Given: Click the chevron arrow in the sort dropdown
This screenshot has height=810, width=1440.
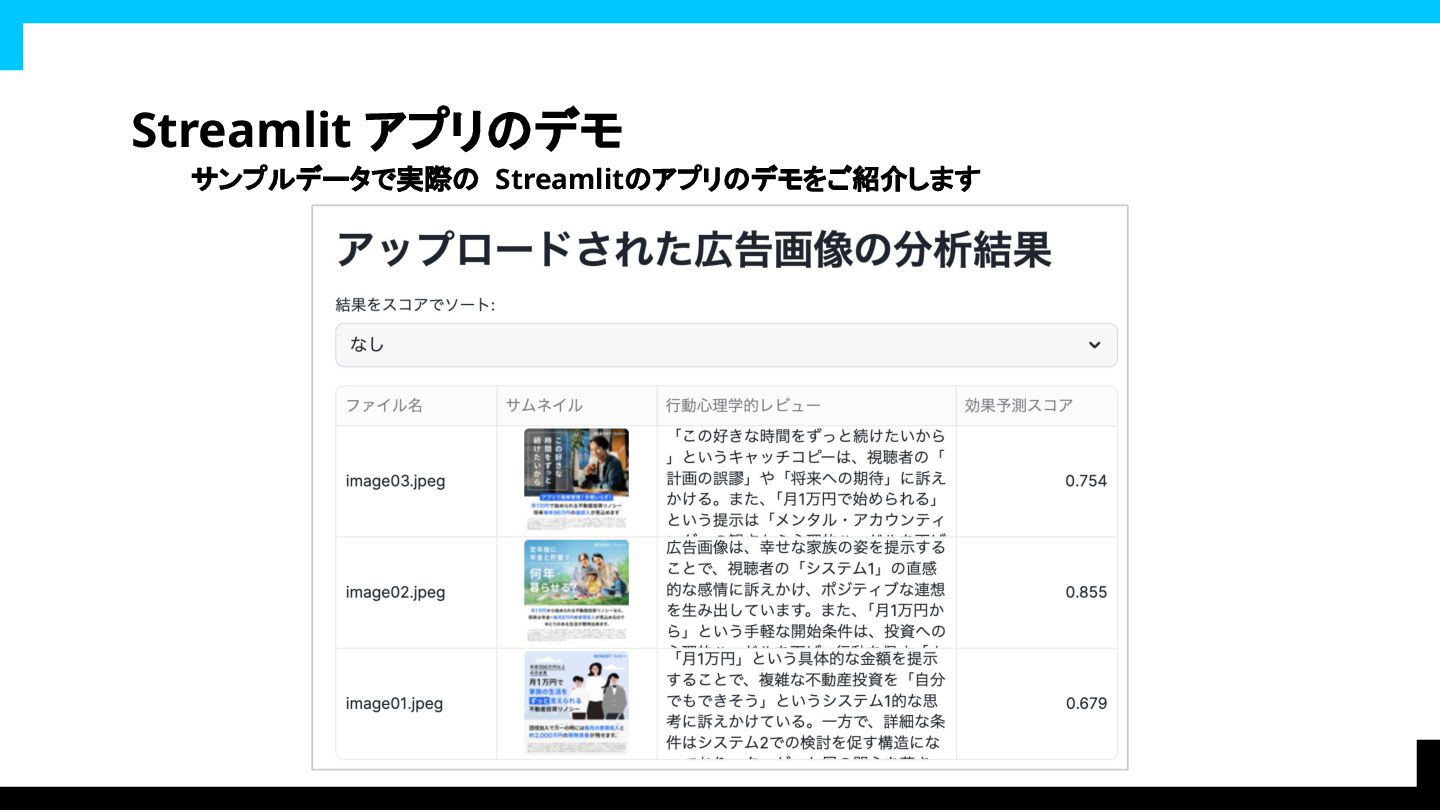Looking at the screenshot, I should click(x=1094, y=345).
